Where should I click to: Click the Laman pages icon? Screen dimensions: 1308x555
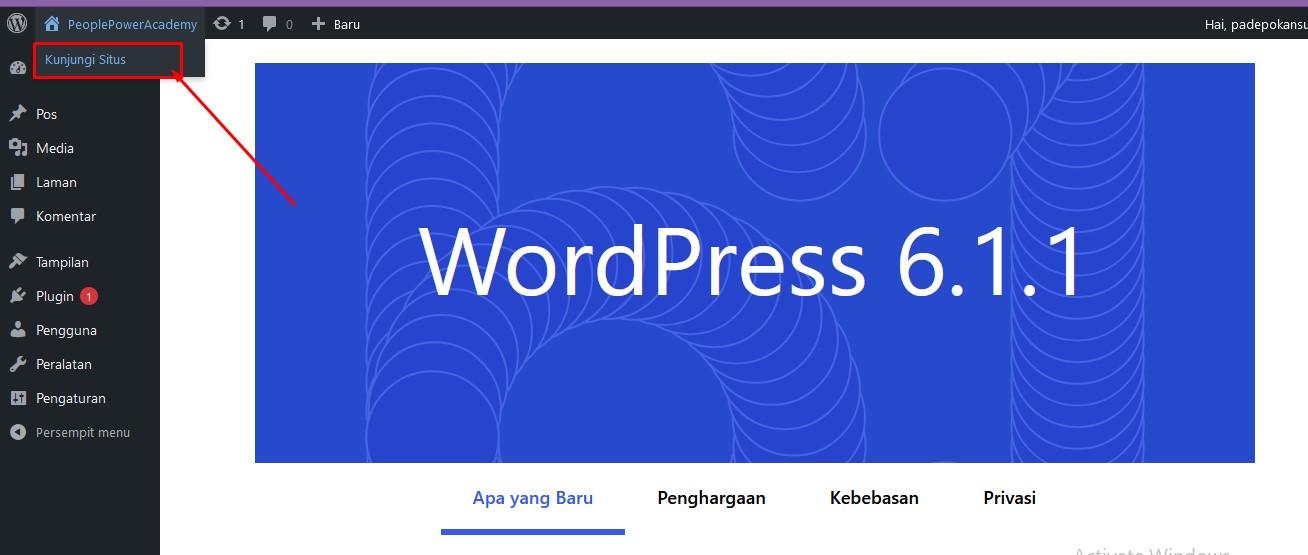pyautogui.click(x=18, y=182)
